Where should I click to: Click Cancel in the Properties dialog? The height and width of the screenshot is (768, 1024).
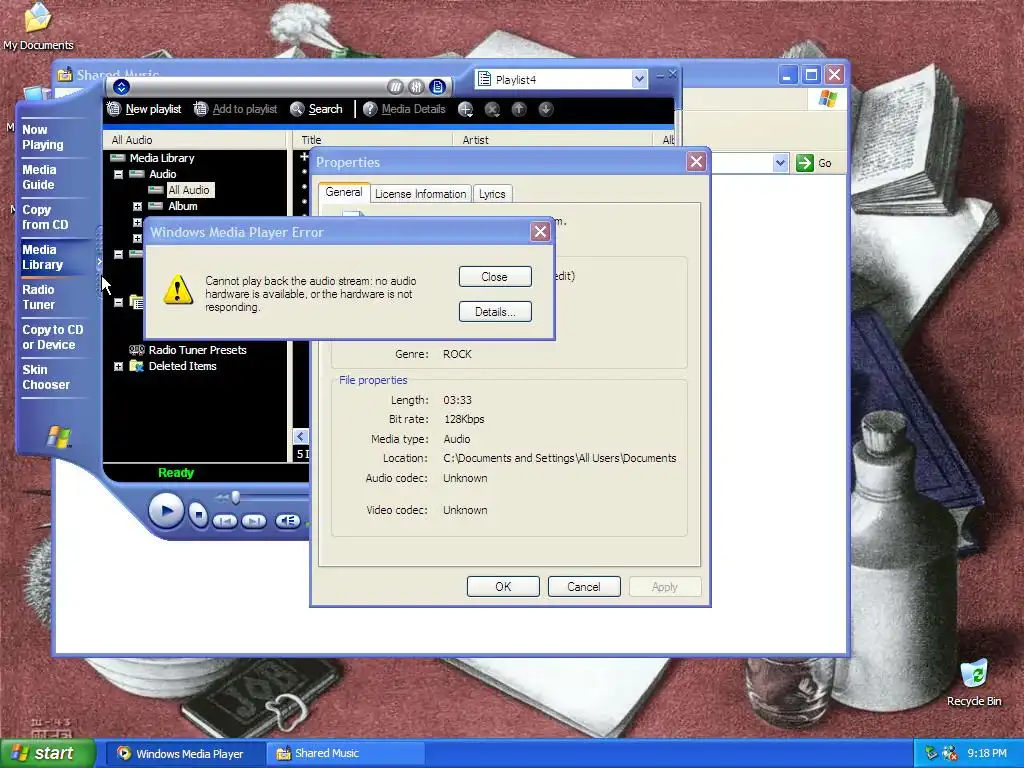coord(584,586)
